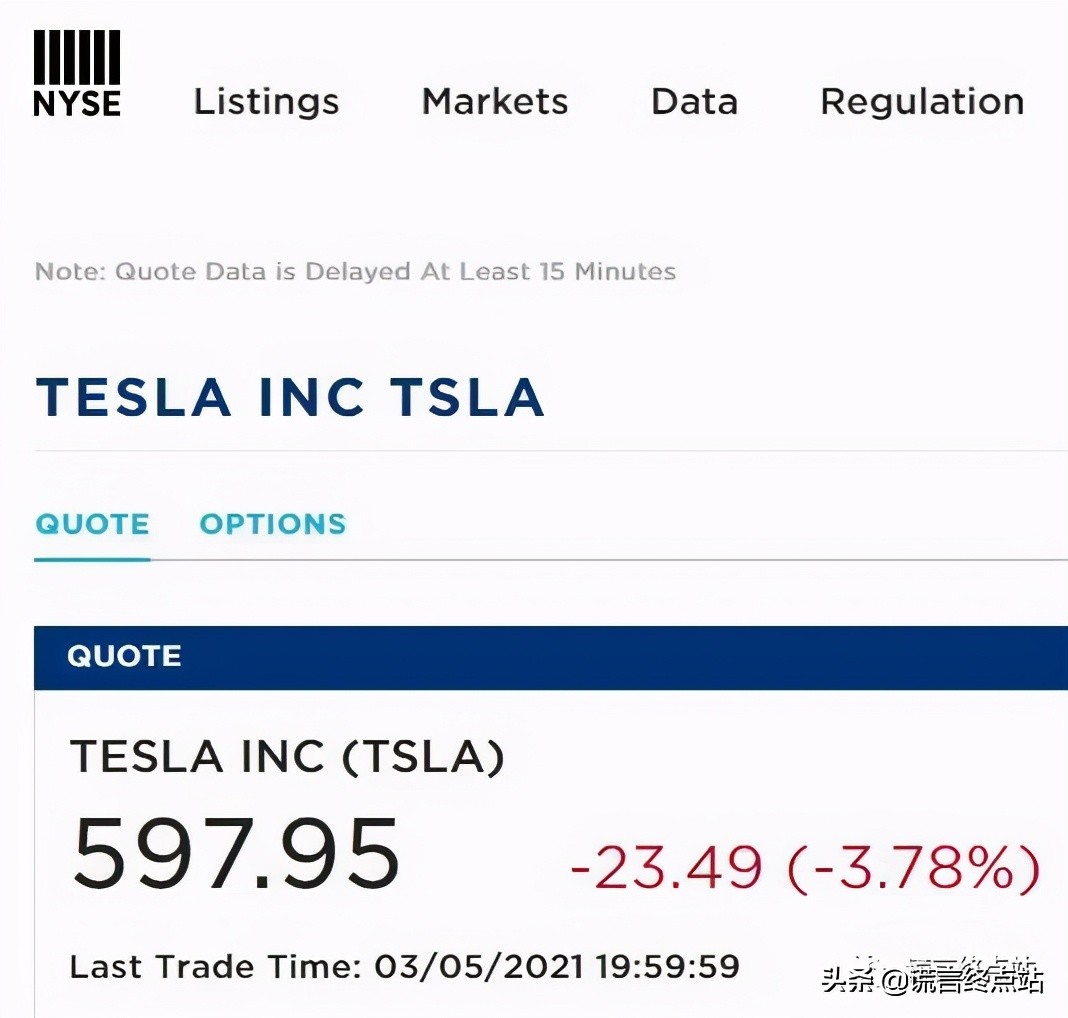Select the Data menu item
Image resolution: width=1068 pixels, height=1018 pixels.
tap(694, 101)
